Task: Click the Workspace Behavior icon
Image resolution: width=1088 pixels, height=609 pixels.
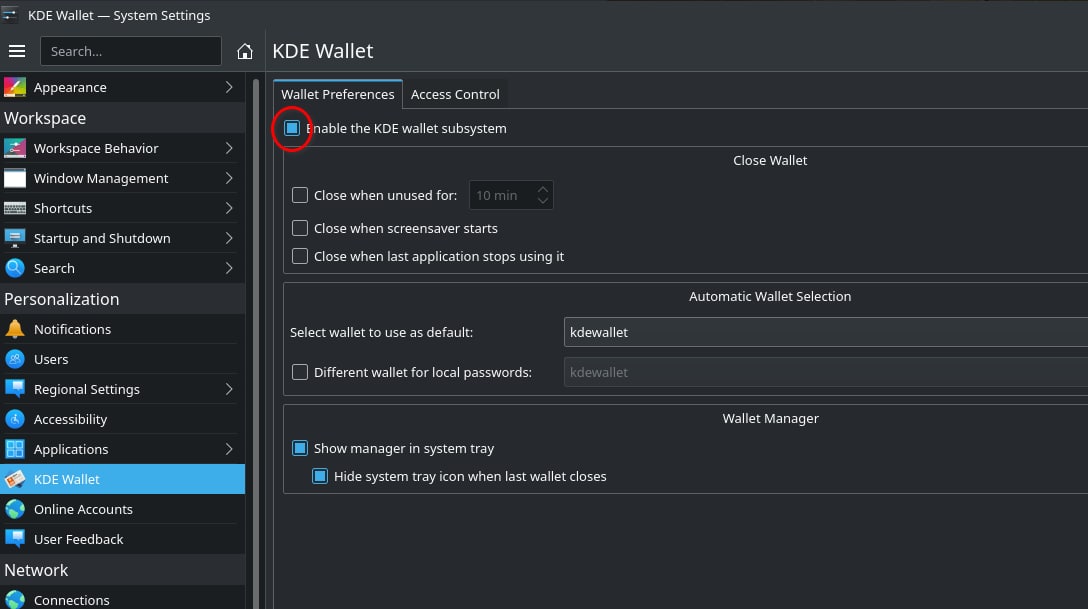Action: (x=15, y=148)
